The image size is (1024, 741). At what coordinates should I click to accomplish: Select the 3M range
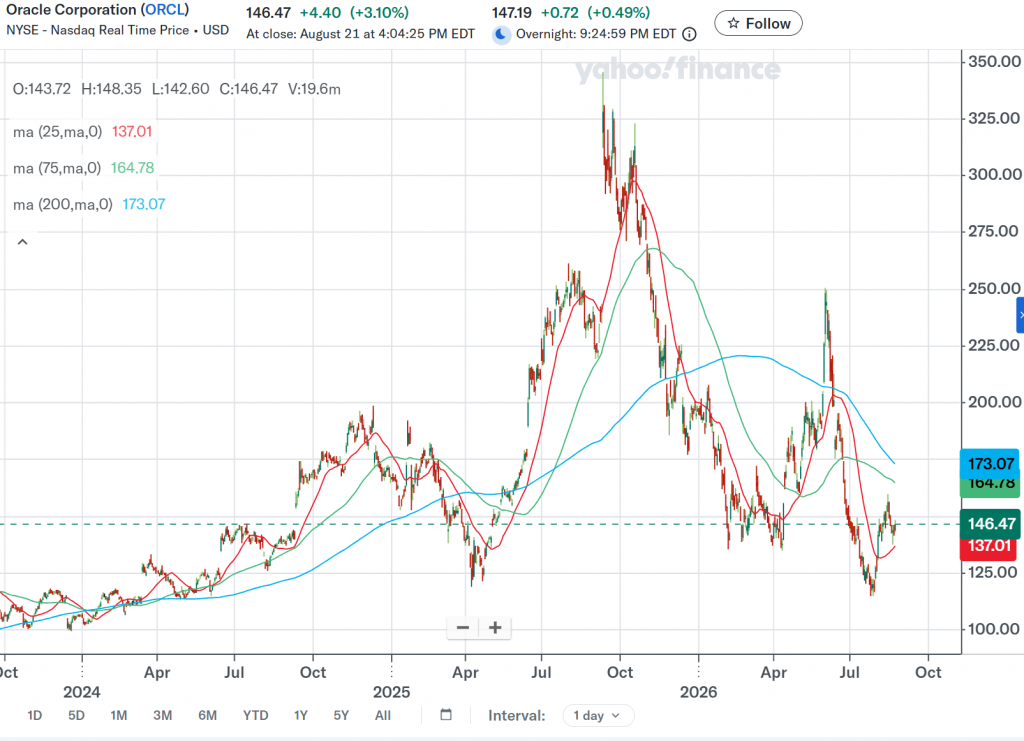[163, 716]
